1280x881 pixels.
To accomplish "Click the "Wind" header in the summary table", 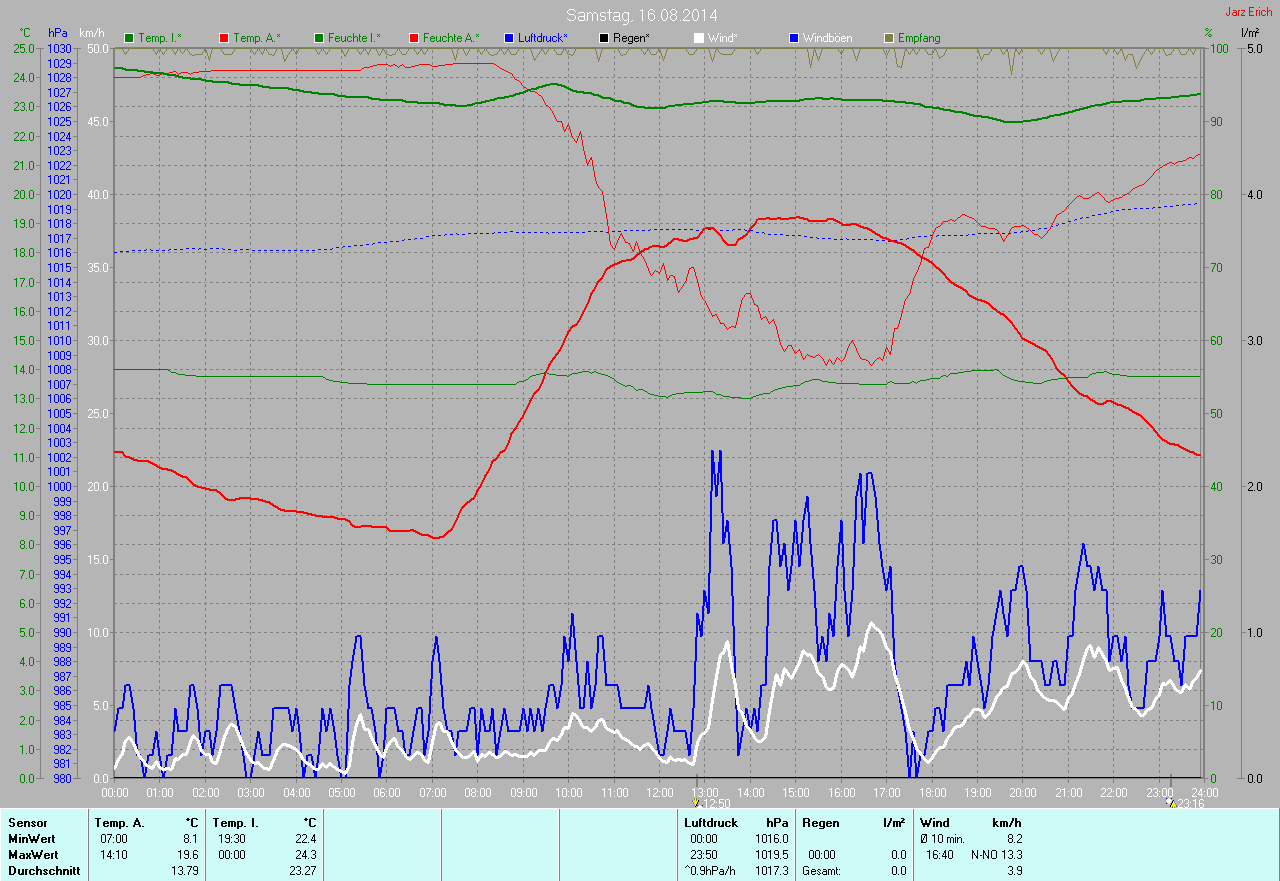I will tap(934, 823).
